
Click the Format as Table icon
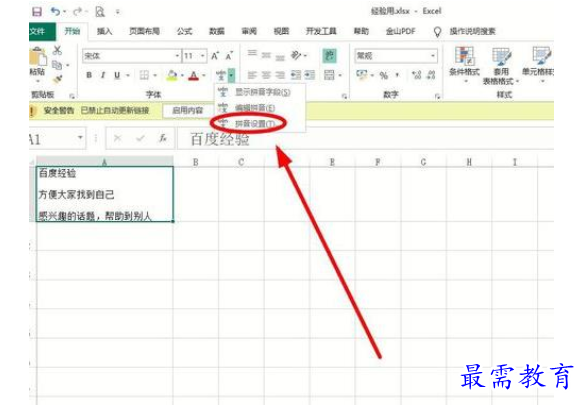(501, 56)
